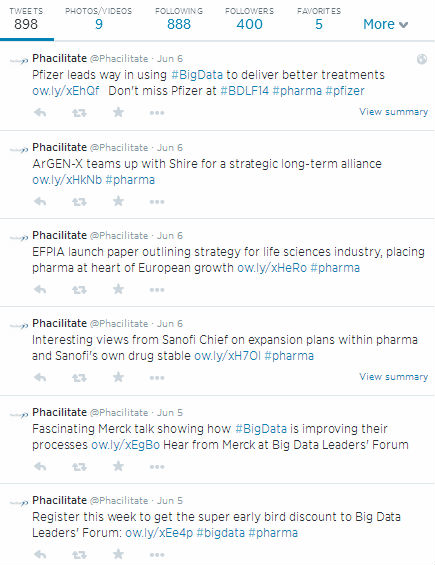Reply to the Pfizer BigData tweet

(x=40, y=113)
